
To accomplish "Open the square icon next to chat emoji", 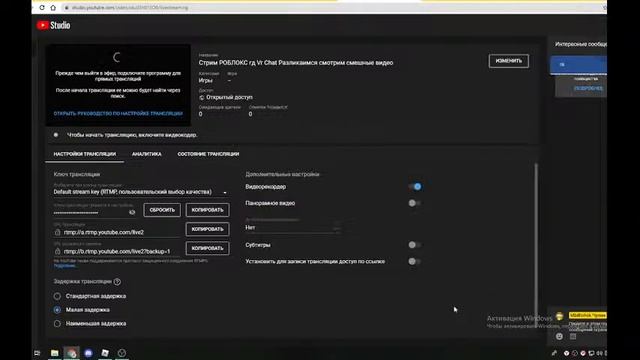I will tap(573, 336).
